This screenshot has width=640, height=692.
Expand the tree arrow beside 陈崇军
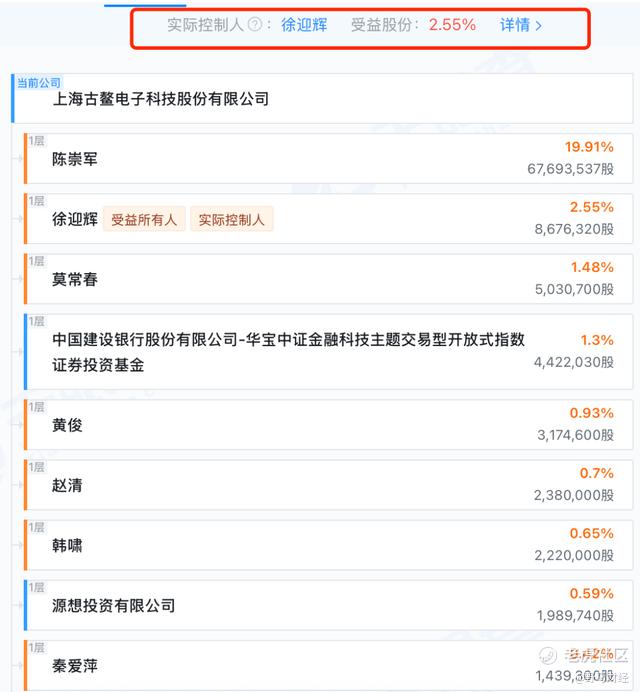pos(18,158)
